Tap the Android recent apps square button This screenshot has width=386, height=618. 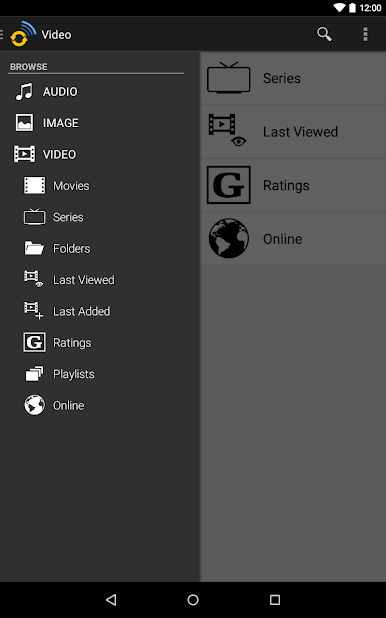point(275,600)
